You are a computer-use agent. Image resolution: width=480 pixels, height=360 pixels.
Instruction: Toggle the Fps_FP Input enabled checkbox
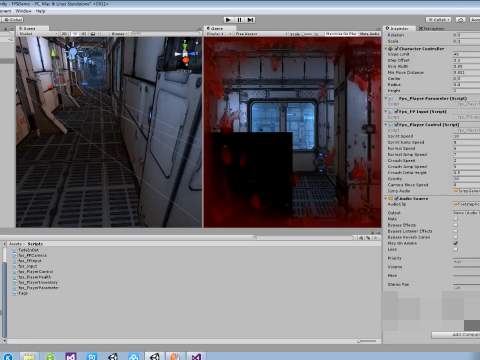click(397, 111)
